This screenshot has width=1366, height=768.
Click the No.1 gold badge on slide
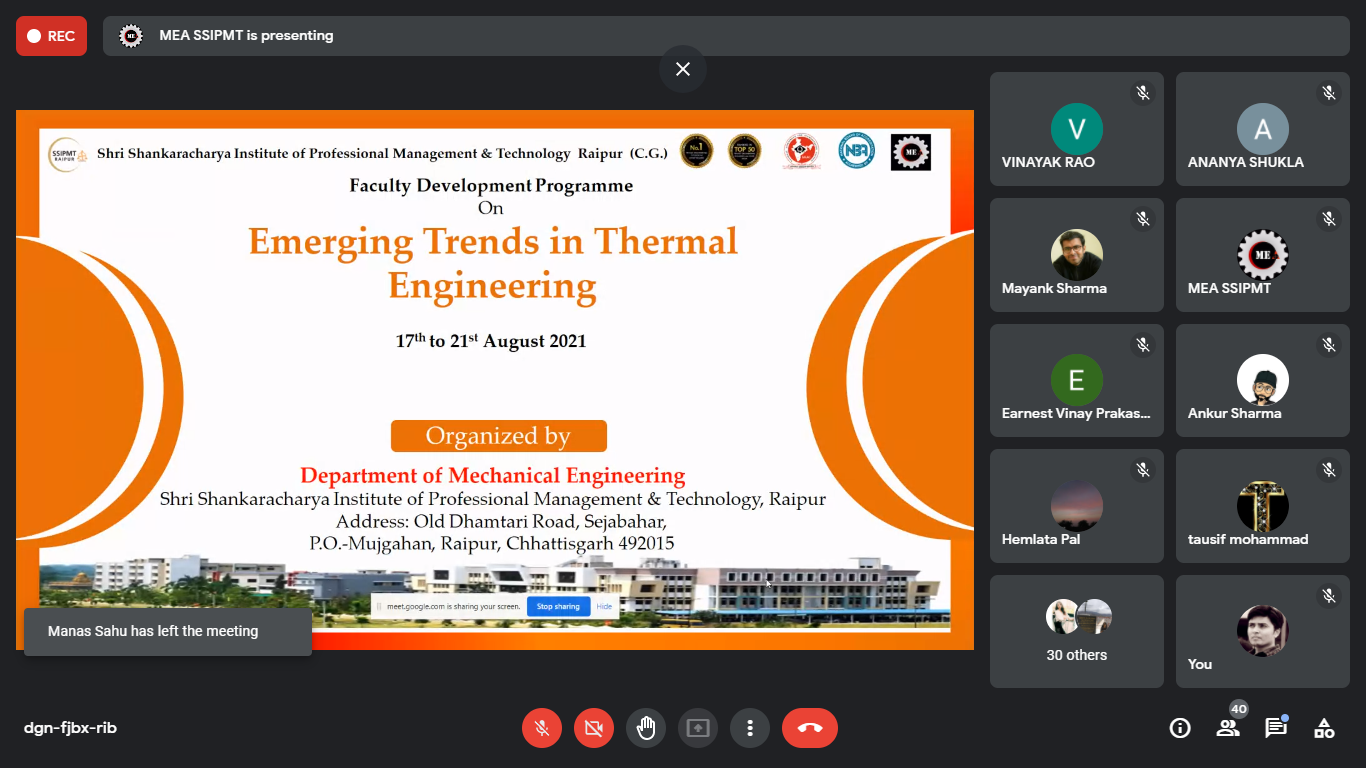696,151
